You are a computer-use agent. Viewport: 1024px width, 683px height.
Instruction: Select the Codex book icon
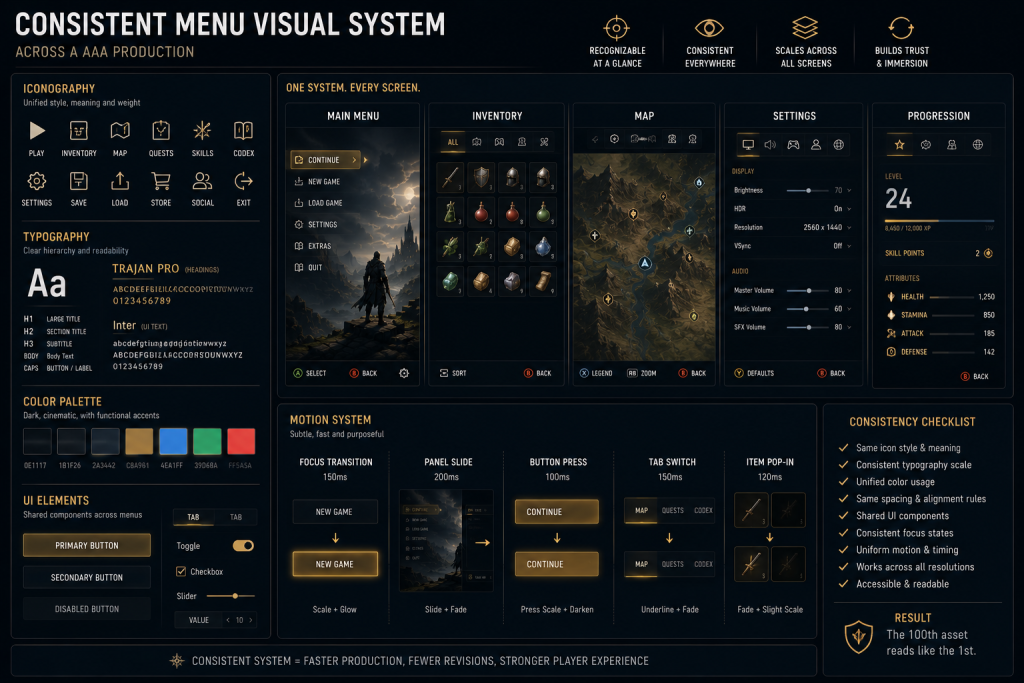pos(244,131)
